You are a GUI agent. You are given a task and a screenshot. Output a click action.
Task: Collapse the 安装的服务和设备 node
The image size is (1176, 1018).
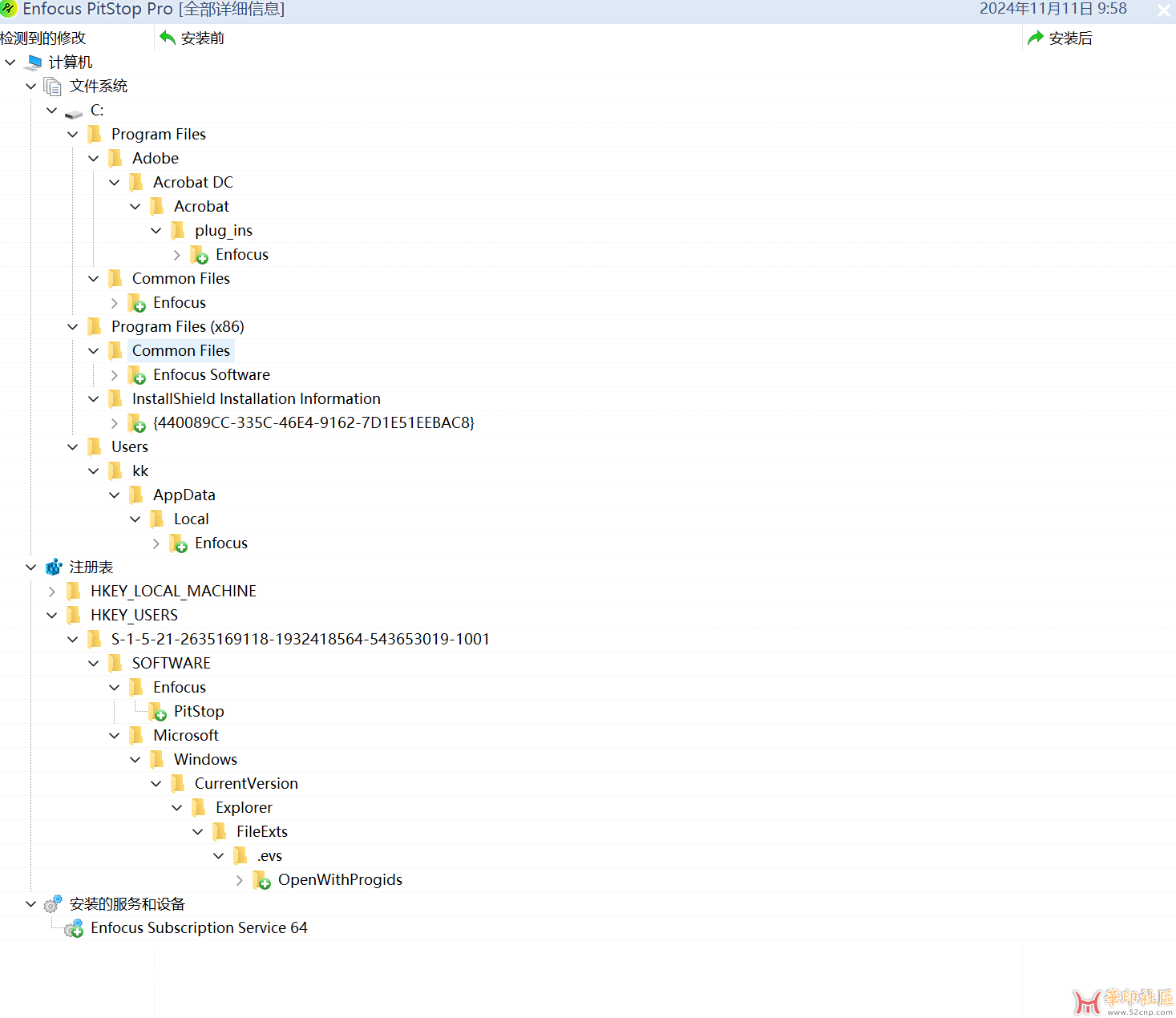(31, 904)
